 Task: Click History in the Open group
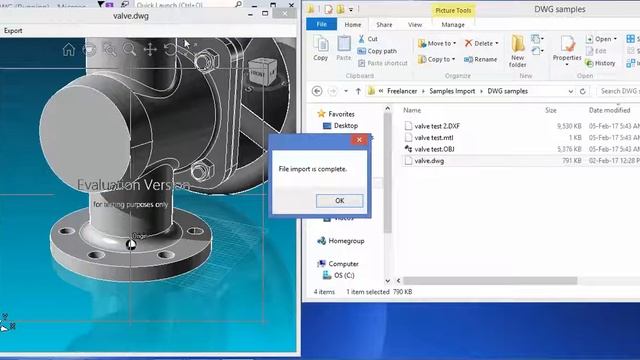coord(600,63)
